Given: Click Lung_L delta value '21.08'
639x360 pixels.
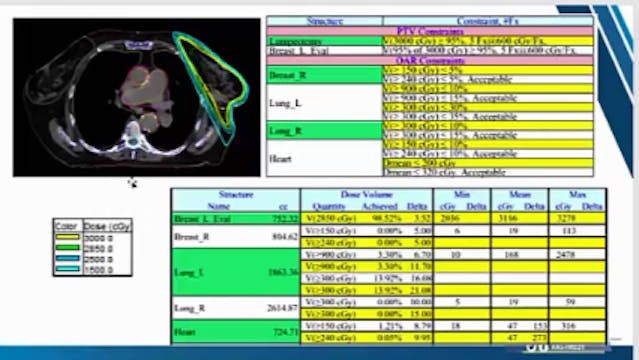Looking at the screenshot, I should click(x=422, y=290).
